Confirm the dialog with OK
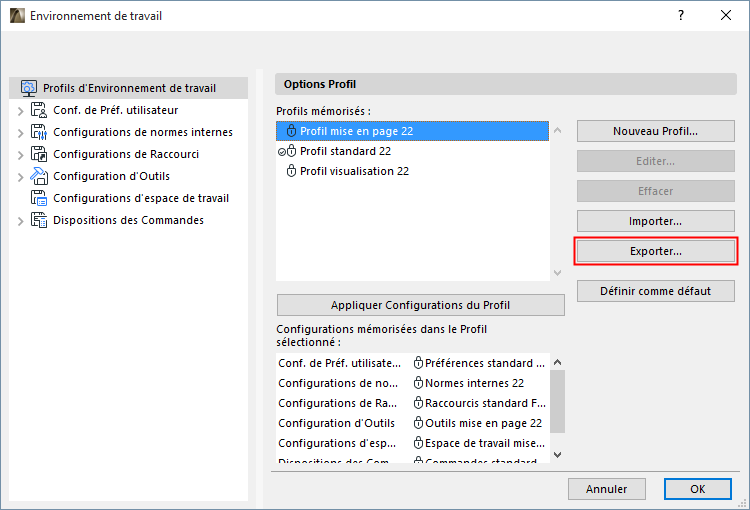Screen dimensions: 750x510 697,489
